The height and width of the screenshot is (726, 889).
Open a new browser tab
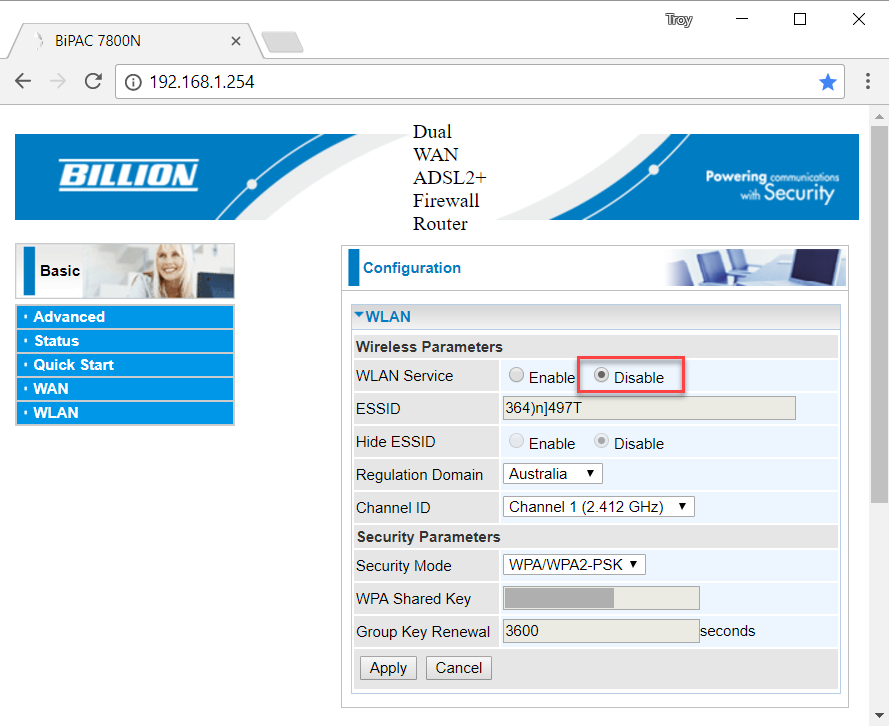click(x=283, y=42)
